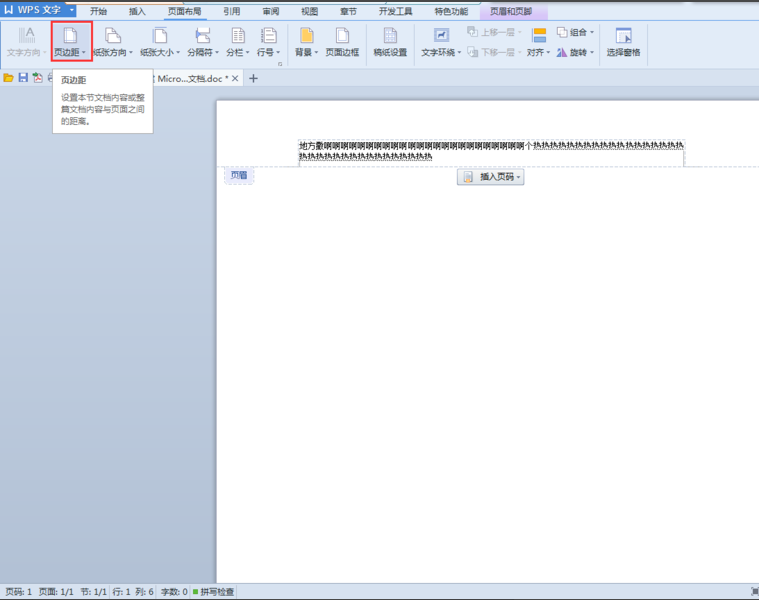Click the 纸张大小 paper size icon
Viewport: 759px width, 600px height.
[160, 35]
